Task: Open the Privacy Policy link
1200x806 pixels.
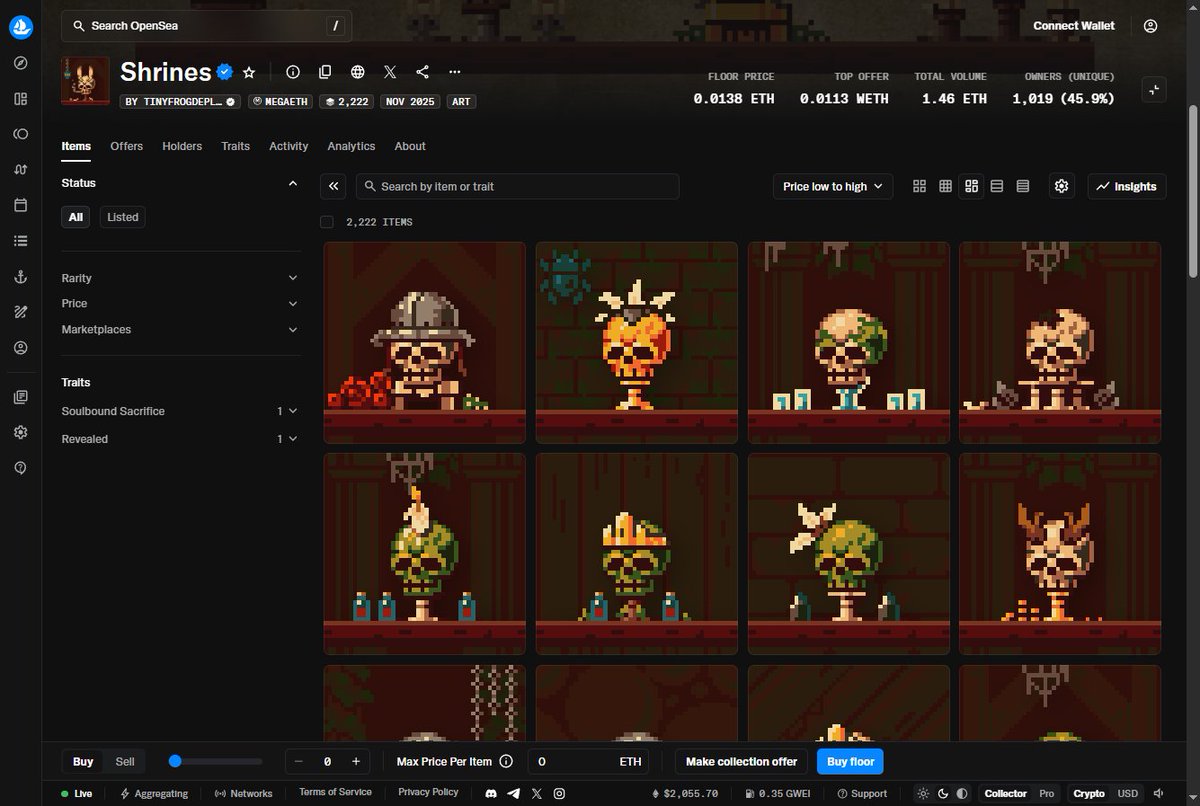Action: point(428,792)
